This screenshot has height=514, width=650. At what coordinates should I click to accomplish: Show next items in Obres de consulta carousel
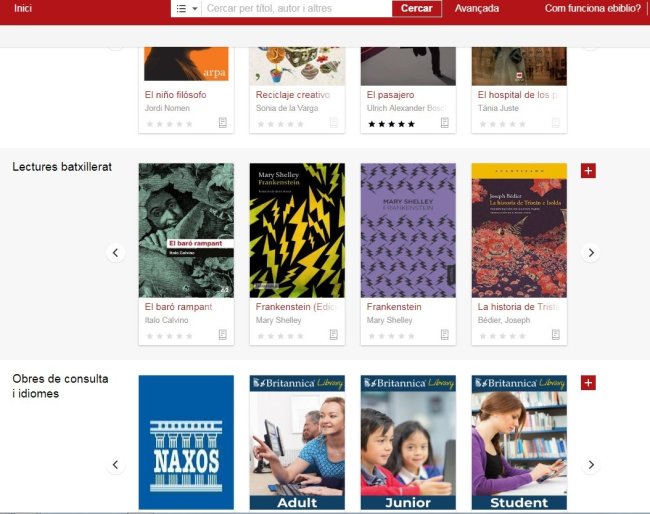click(x=591, y=465)
